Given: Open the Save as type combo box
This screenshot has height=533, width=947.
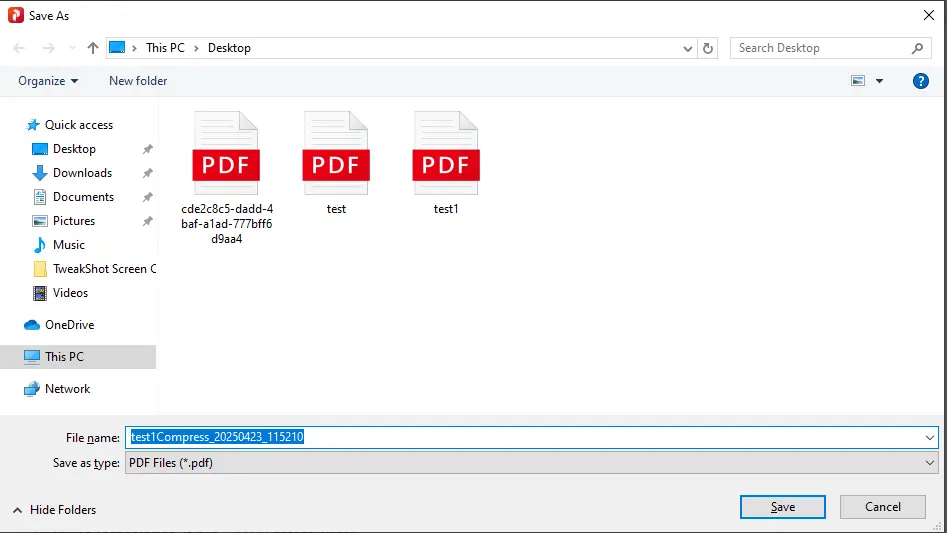Looking at the screenshot, I should point(531,463).
